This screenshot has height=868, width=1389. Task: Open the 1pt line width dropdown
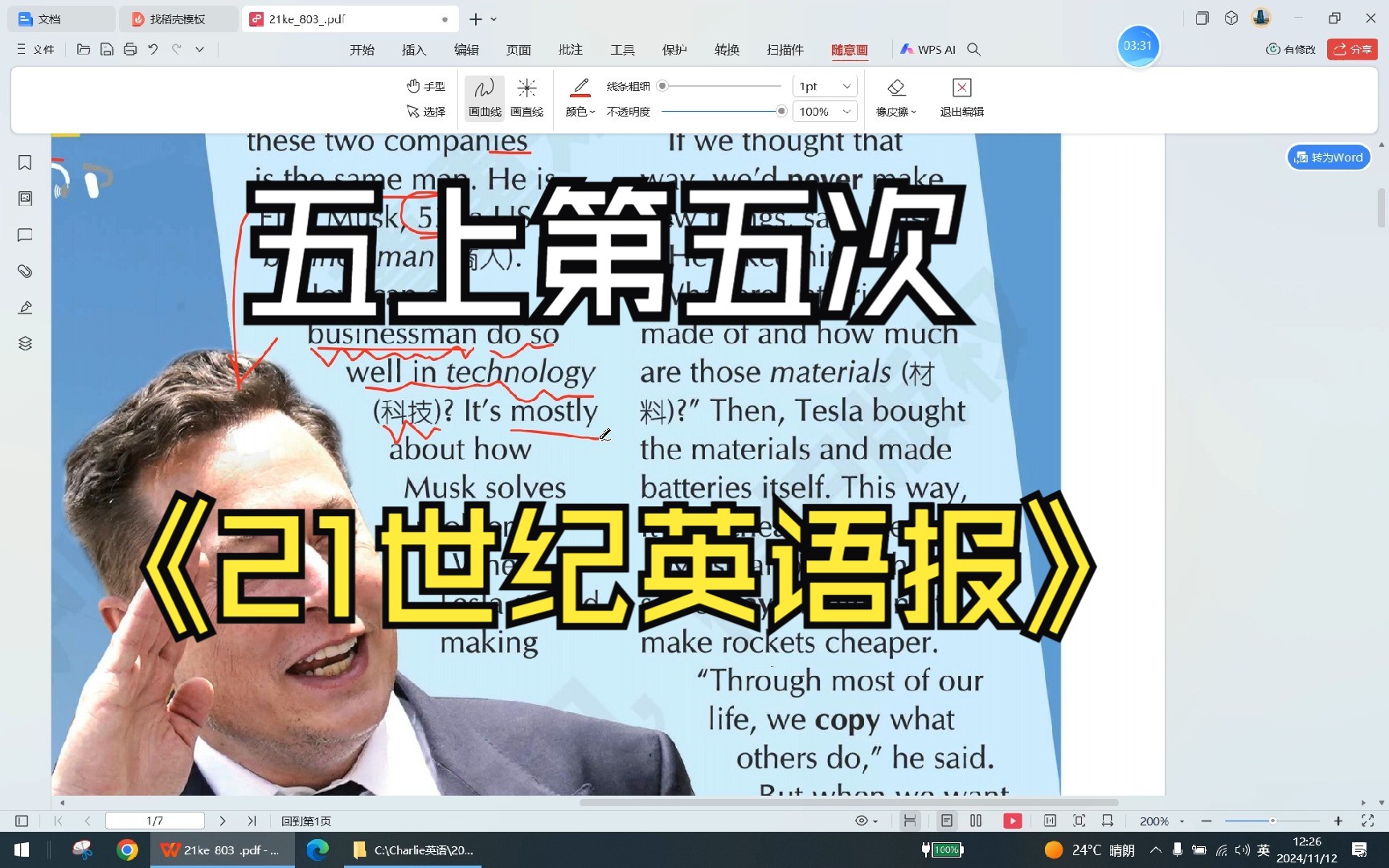point(825,86)
